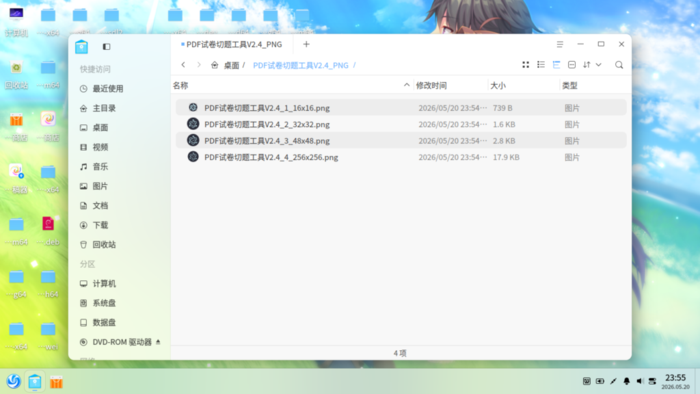The width and height of the screenshot is (700, 394).
Task: Select the PDF试卷切题工具V2.4_PNG tab
Action: [232, 44]
